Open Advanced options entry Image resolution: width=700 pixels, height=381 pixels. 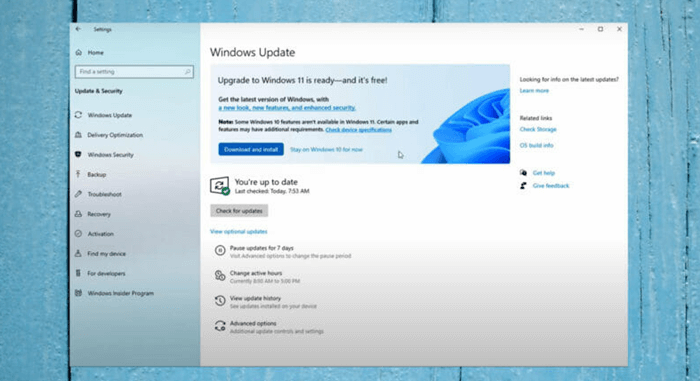(x=253, y=323)
